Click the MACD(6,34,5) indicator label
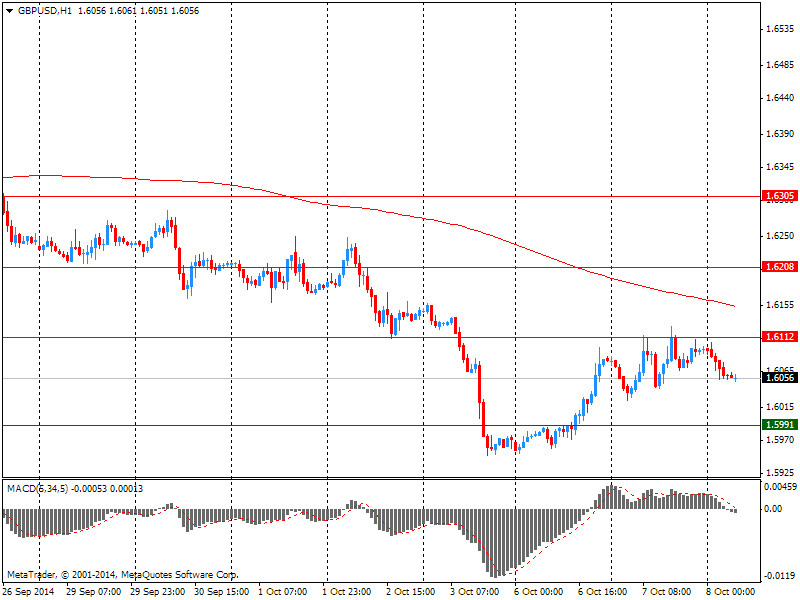 pyautogui.click(x=37, y=489)
